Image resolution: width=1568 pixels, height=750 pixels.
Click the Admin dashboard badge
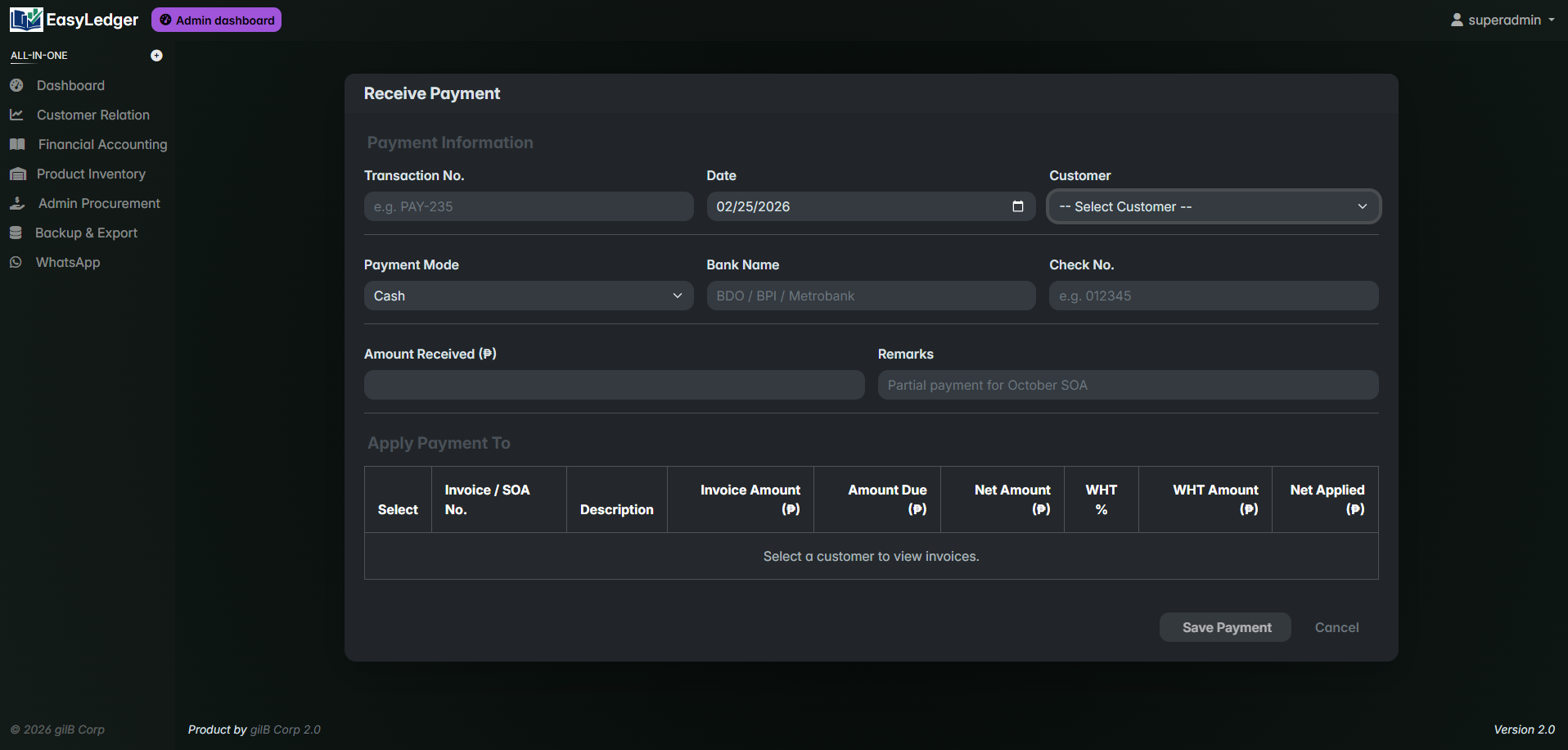(x=217, y=20)
